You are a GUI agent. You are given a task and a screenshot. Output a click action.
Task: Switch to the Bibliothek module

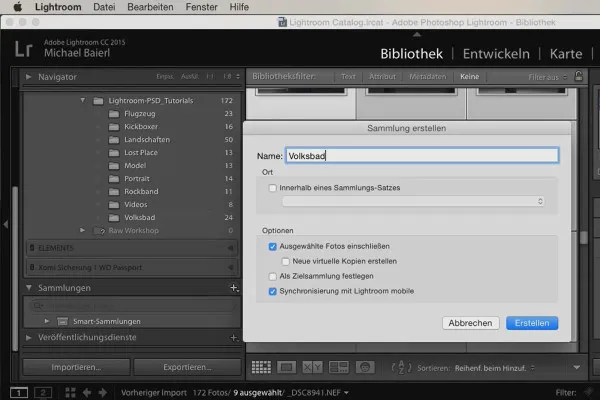411,54
